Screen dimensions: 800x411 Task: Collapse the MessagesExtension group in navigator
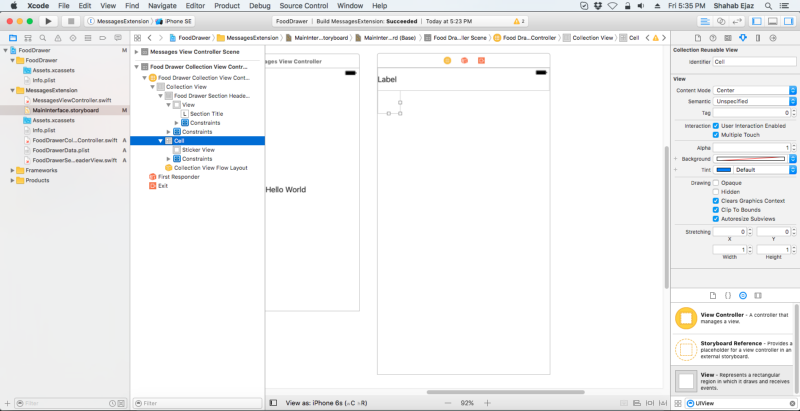(x=13, y=90)
